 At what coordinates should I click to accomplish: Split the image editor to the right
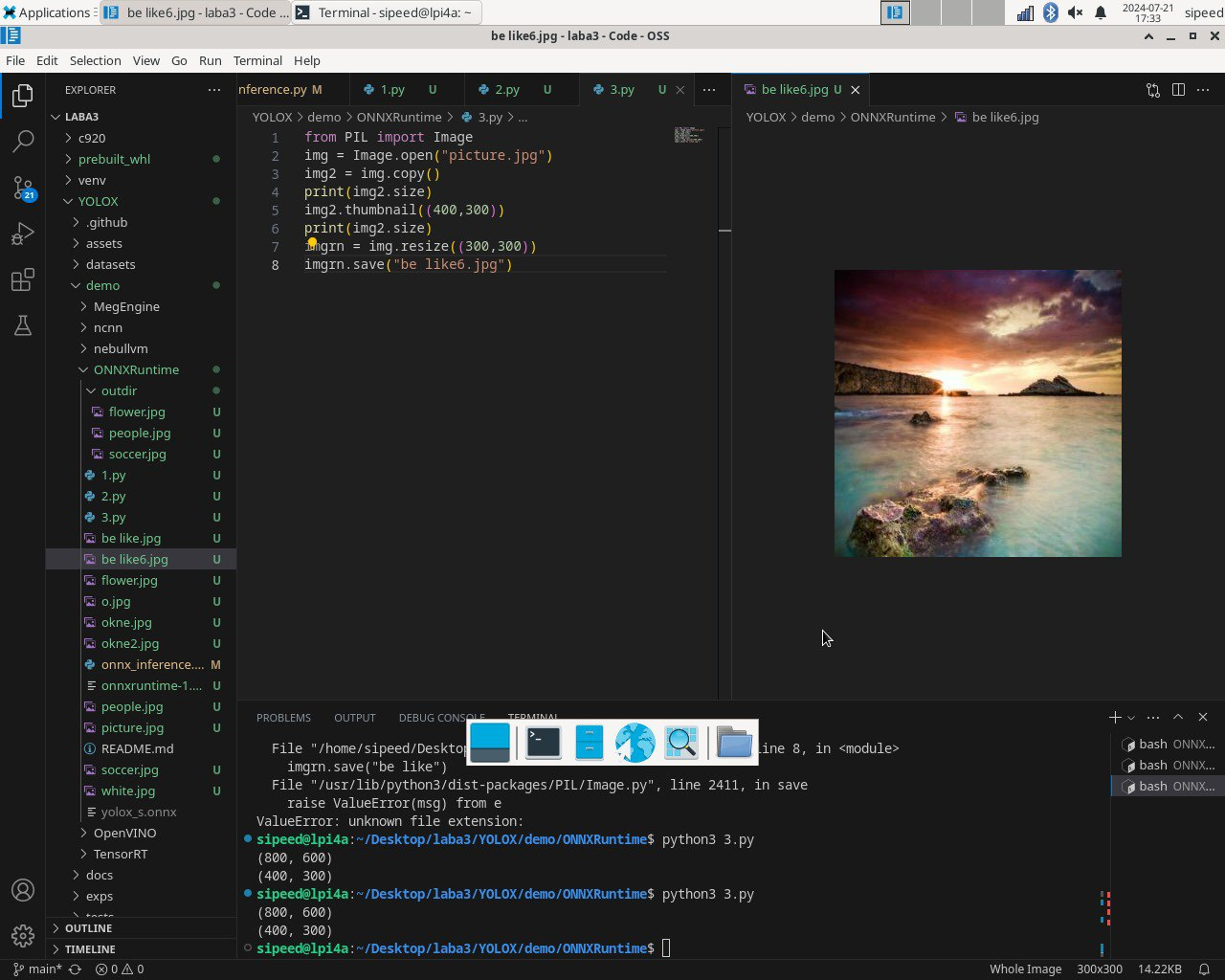[x=1178, y=89]
